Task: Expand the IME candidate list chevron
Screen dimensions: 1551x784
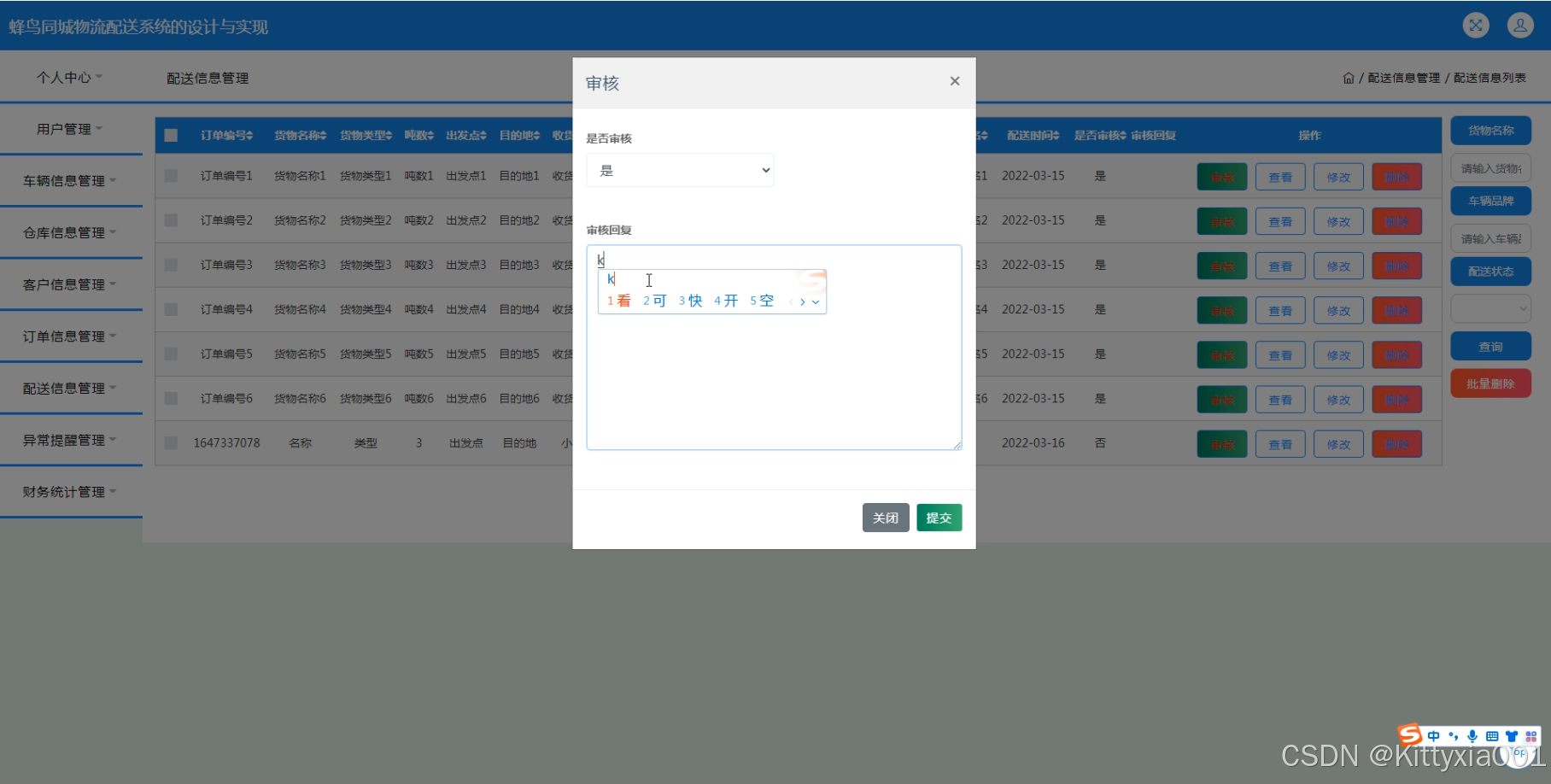Action: (816, 301)
